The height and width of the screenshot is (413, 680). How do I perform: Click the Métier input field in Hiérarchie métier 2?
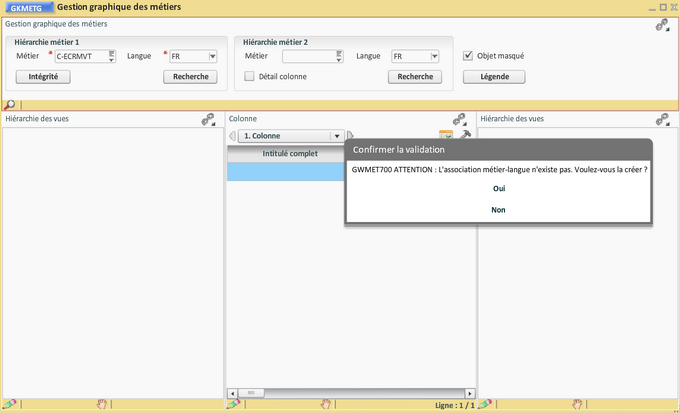[308, 57]
